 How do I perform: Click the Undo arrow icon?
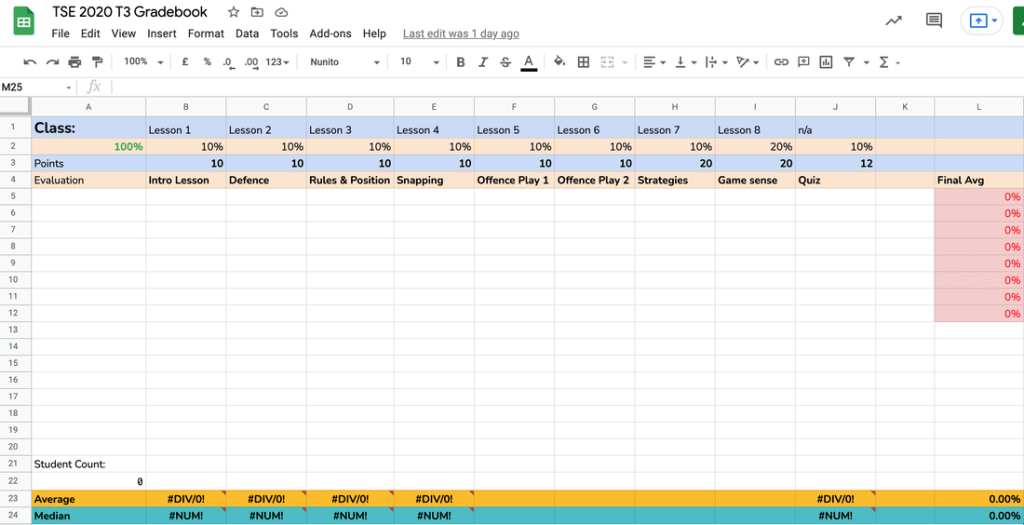coord(30,62)
